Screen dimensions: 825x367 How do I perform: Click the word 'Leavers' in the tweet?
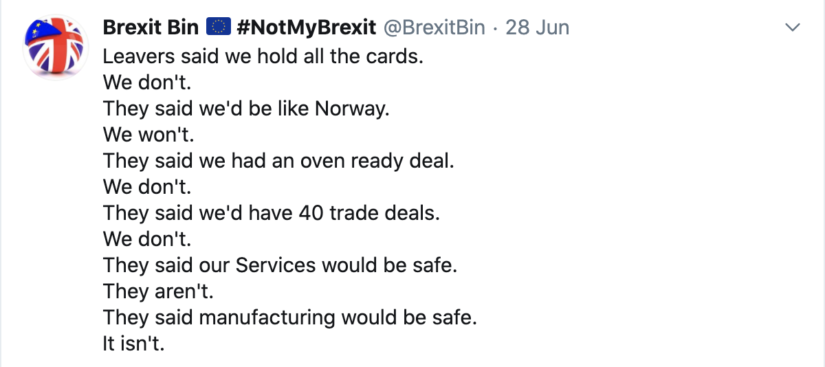136,56
